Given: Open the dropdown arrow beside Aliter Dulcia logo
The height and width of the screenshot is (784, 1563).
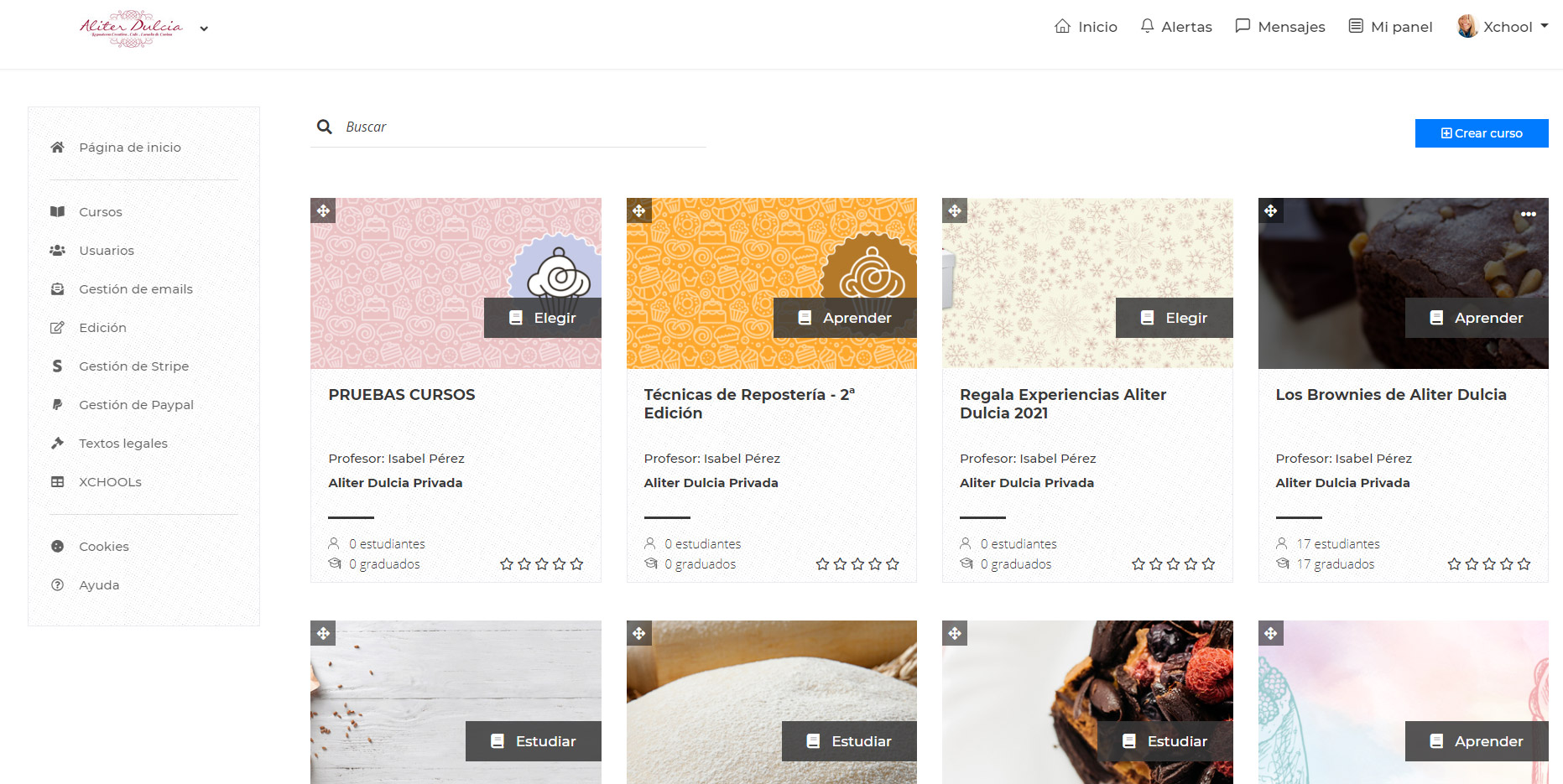Looking at the screenshot, I should pos(204,29).
